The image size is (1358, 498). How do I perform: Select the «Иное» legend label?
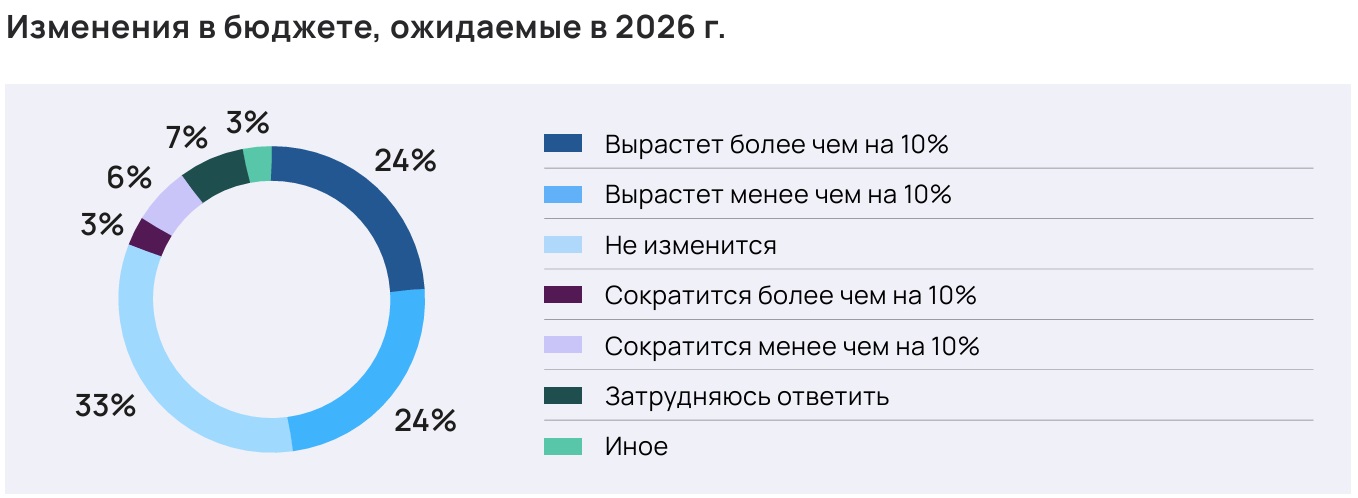636,447
